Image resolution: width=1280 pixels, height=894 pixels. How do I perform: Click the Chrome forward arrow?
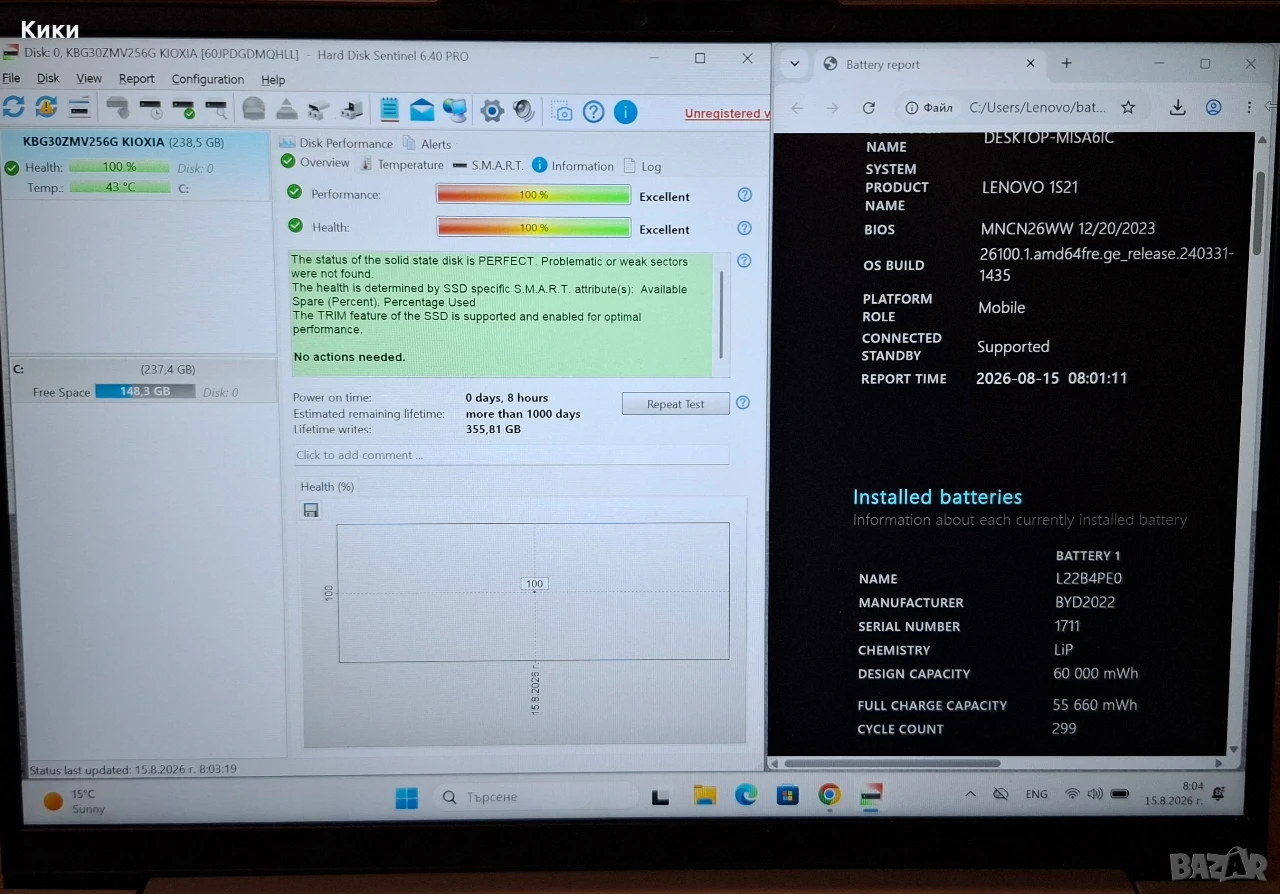(x=832, y=108)
